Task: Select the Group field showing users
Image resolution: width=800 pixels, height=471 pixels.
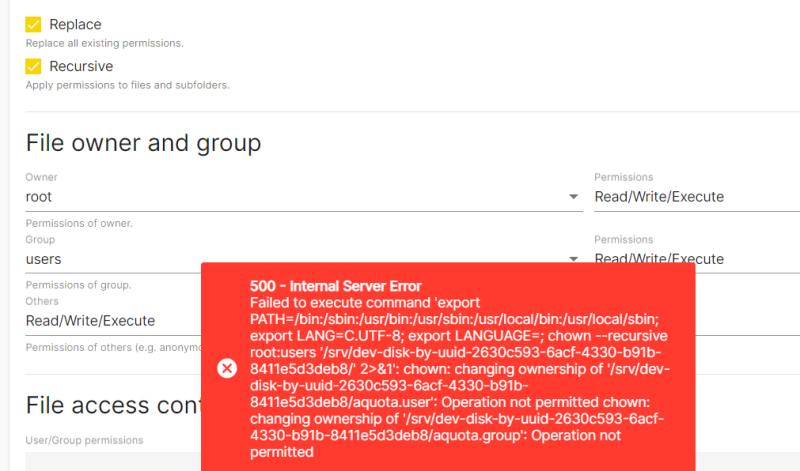Action: click(x=110, y=259)
